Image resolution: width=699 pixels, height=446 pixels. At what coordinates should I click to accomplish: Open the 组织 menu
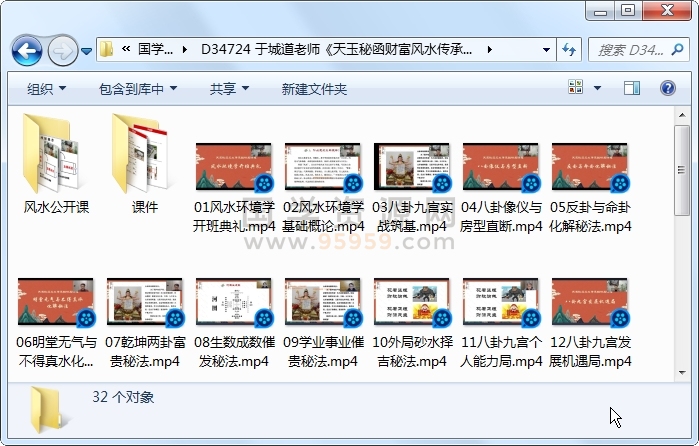point(46,89)
